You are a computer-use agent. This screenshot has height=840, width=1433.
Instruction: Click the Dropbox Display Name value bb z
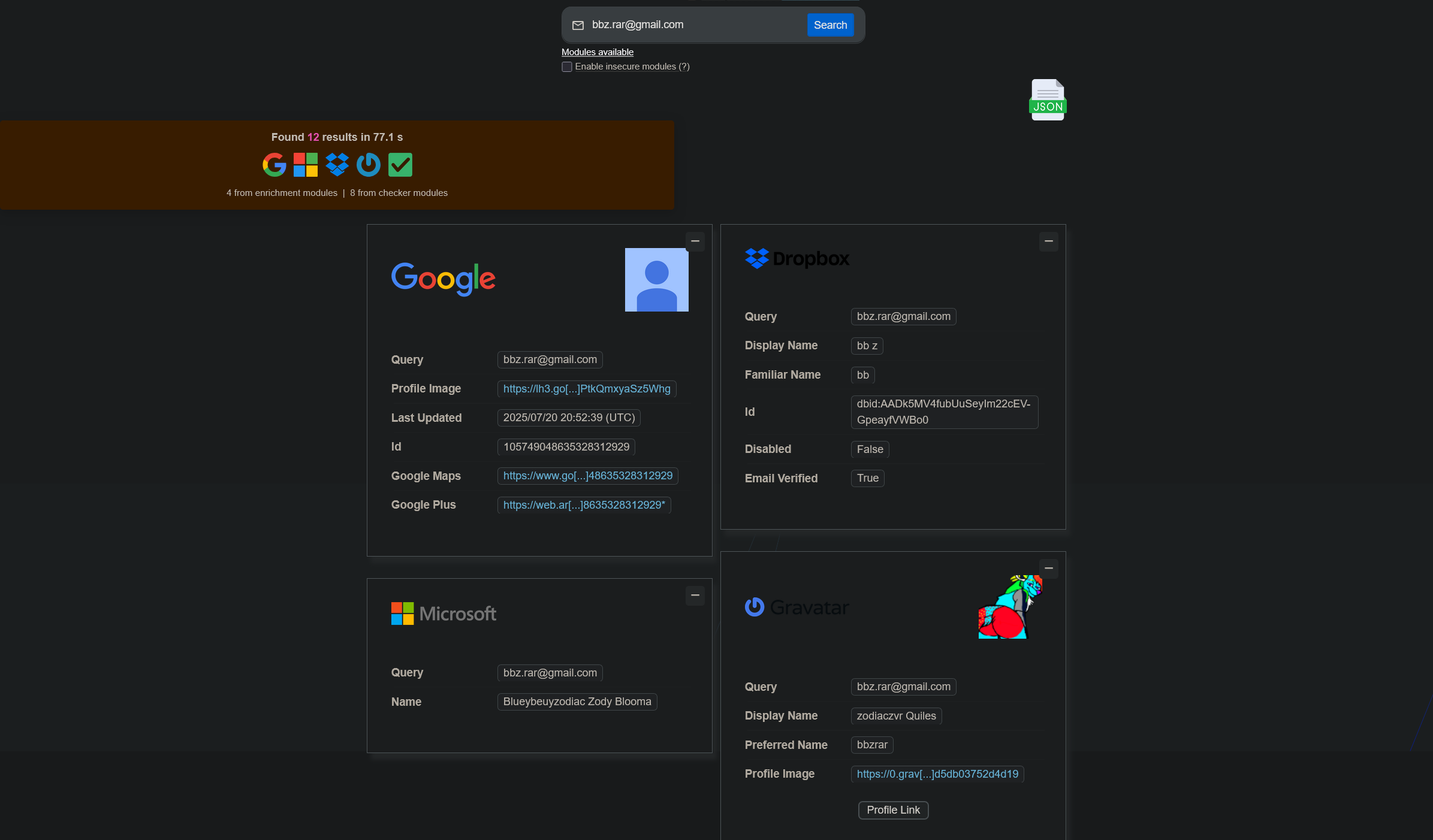click(867, 346)
